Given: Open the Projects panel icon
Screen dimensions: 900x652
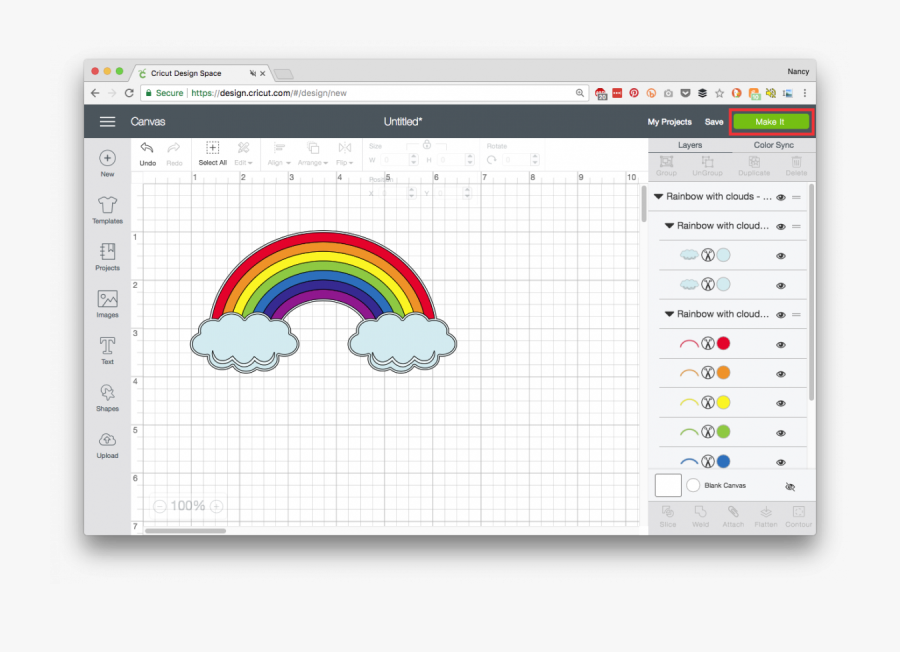Looking at the screenshot, I should coord(107,252).
